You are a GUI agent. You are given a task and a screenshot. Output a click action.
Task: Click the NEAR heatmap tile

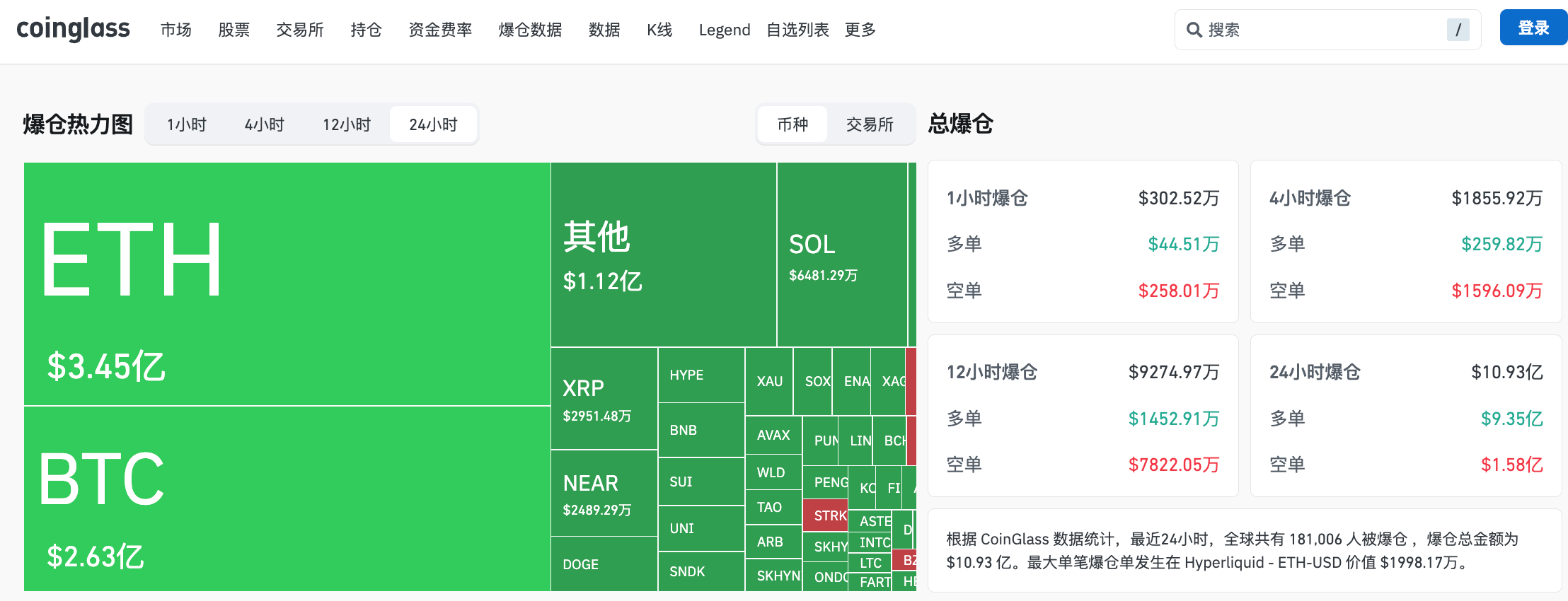coord(604,494)
